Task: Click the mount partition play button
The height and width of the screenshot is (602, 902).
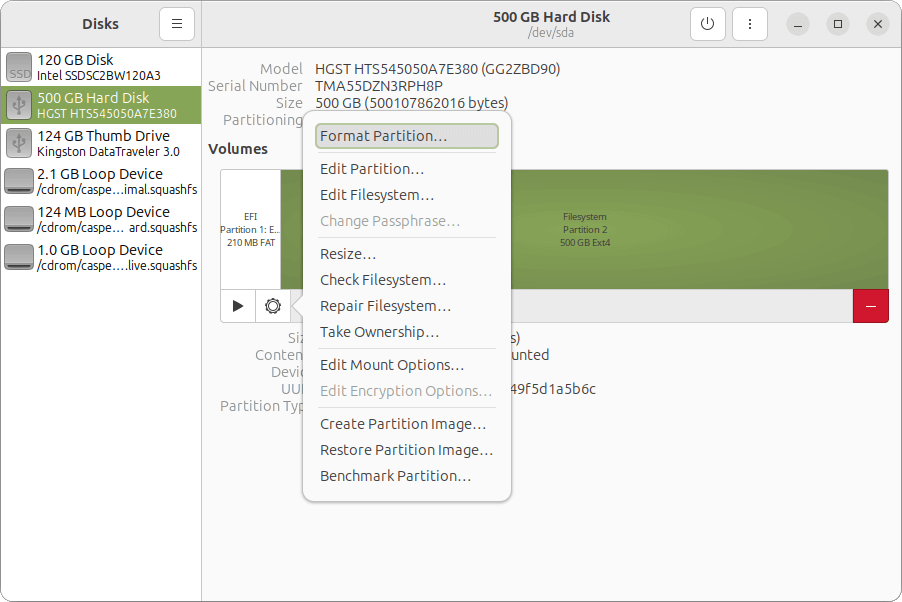Action: 238,306
